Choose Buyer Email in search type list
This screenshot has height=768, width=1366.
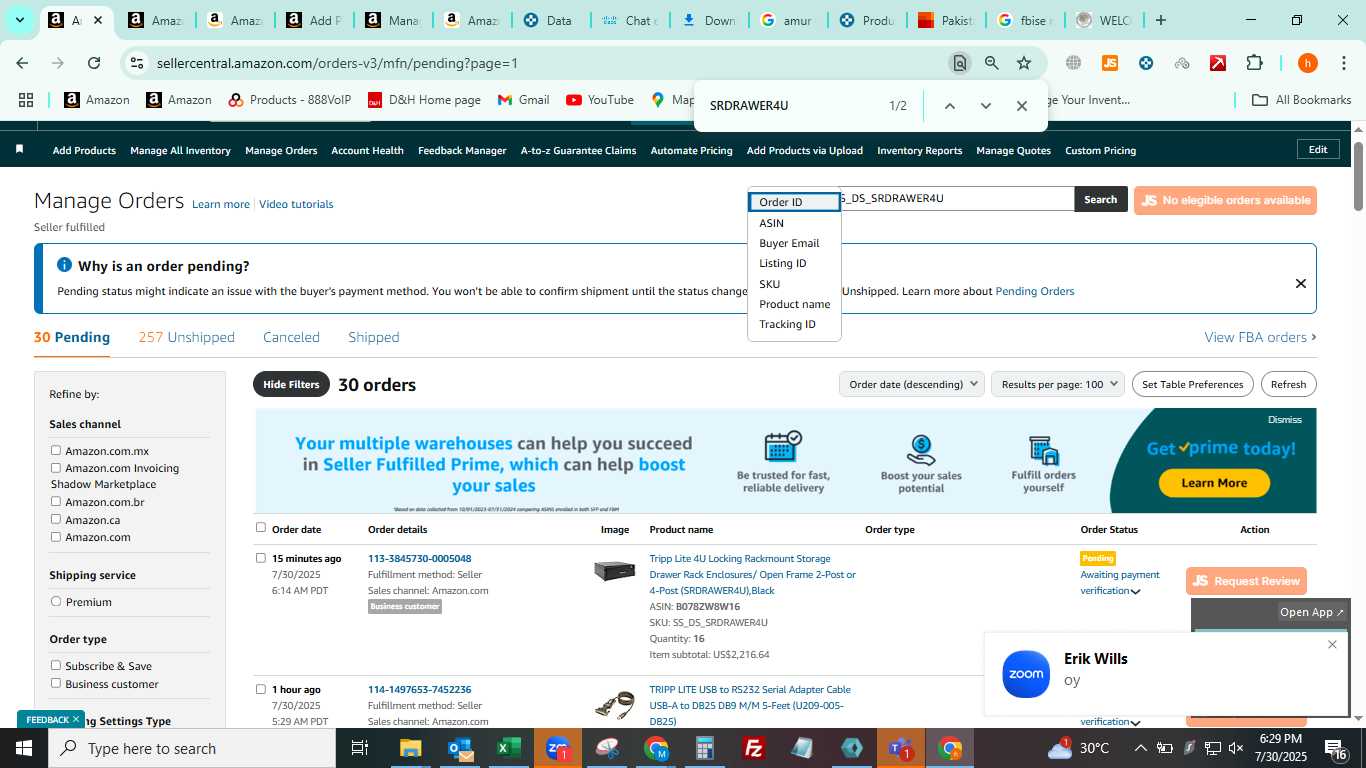click(x=789, y=243)
